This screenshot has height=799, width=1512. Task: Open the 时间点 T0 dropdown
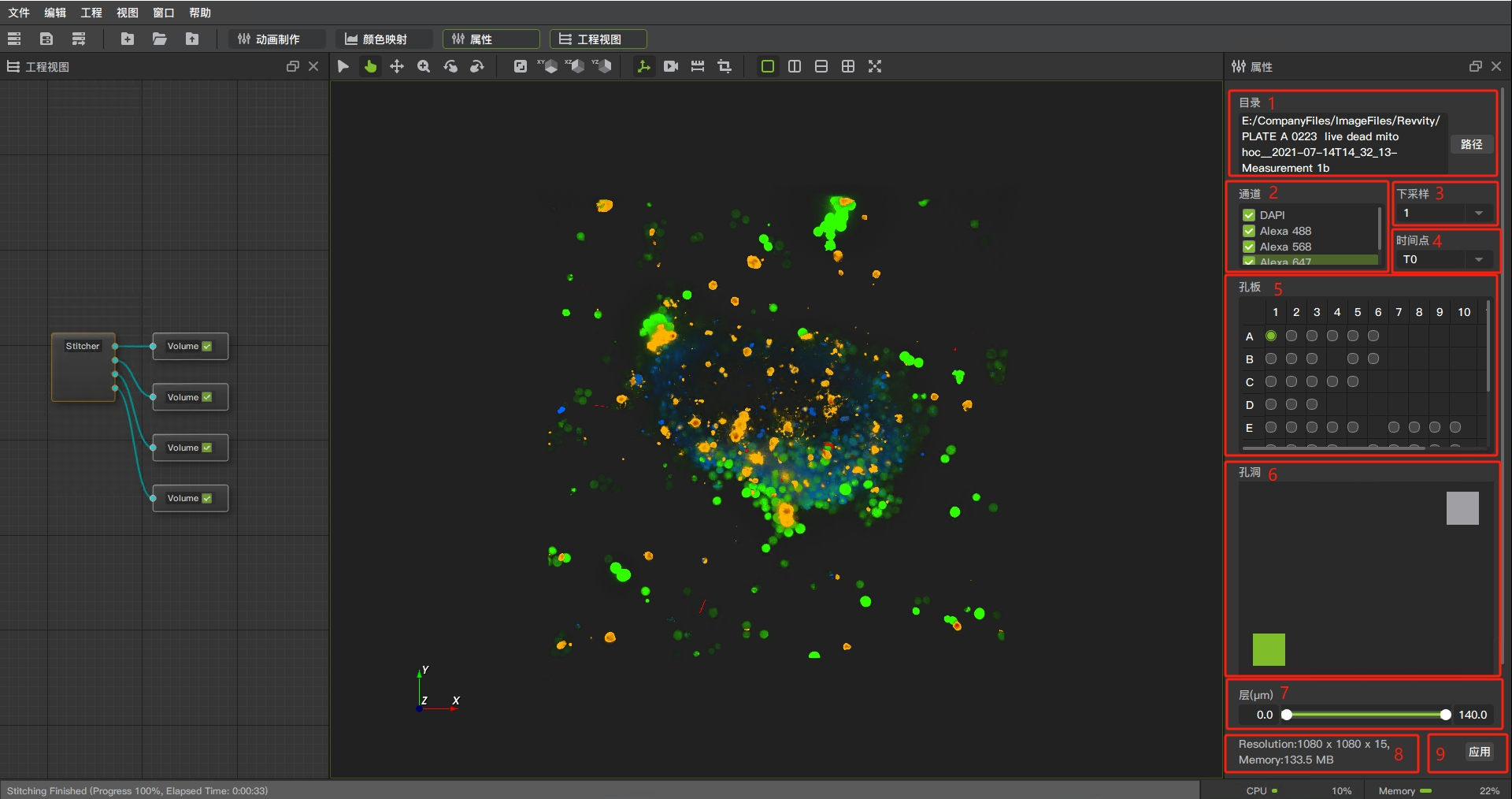tap(1443, 259)
